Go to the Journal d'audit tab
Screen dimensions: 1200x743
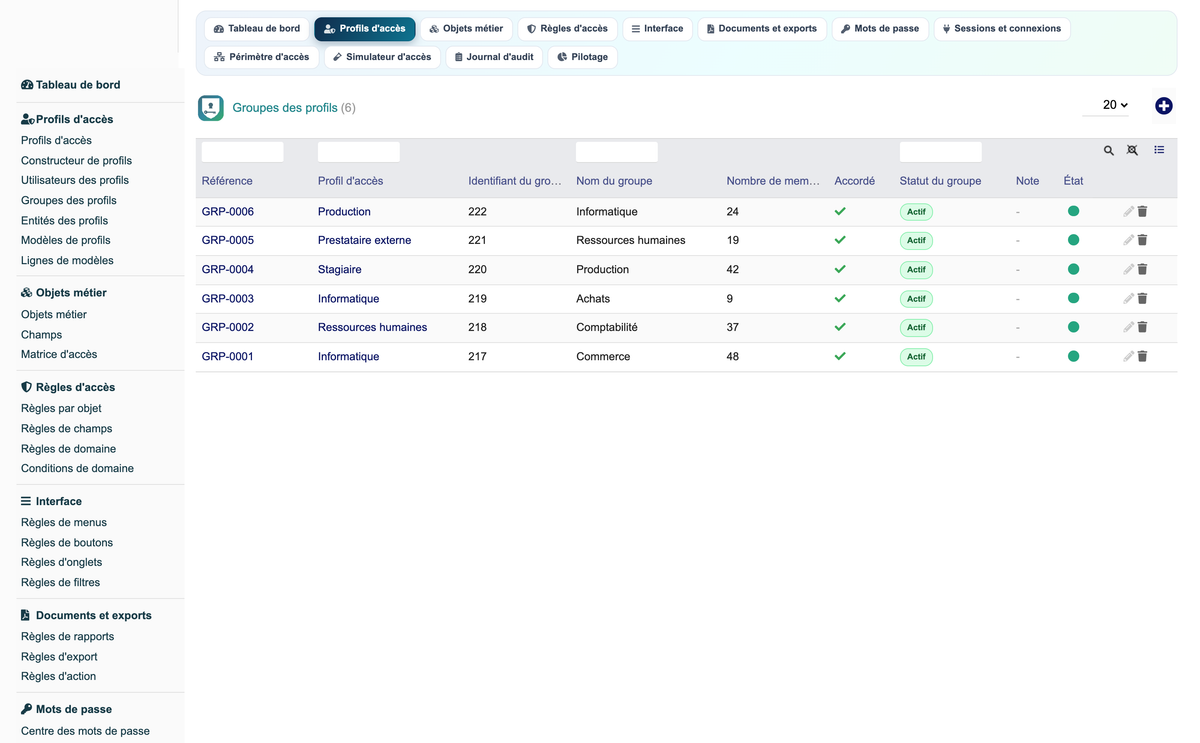[x=494, y=57]
